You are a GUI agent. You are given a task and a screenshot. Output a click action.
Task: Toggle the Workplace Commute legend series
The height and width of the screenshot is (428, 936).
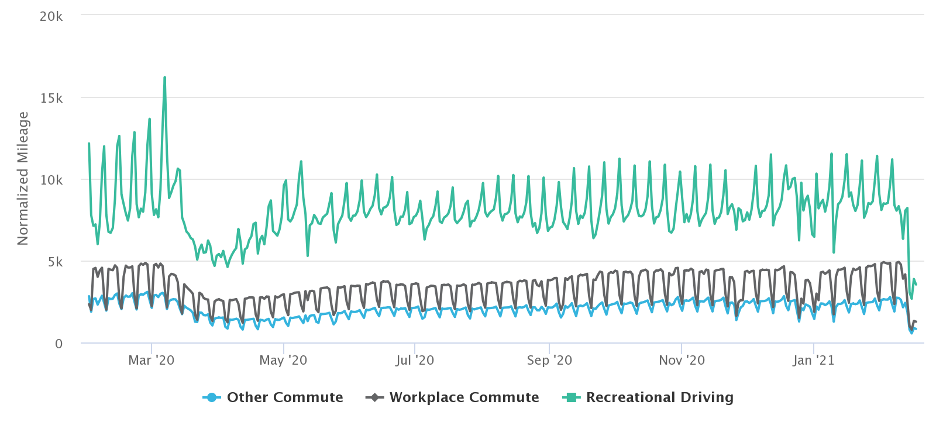[452, 398]
